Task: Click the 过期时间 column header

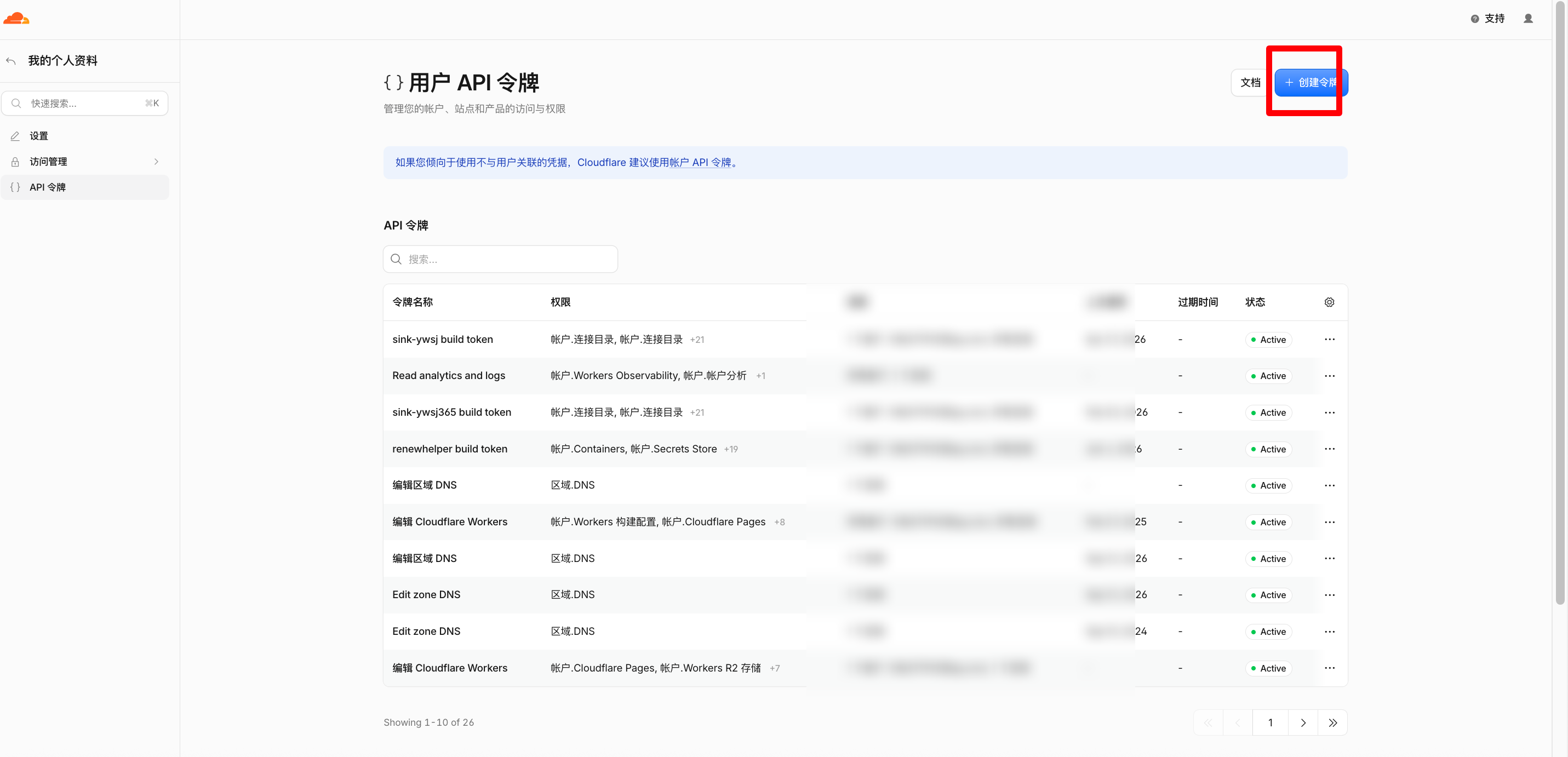Action: tap(1198, 302)
